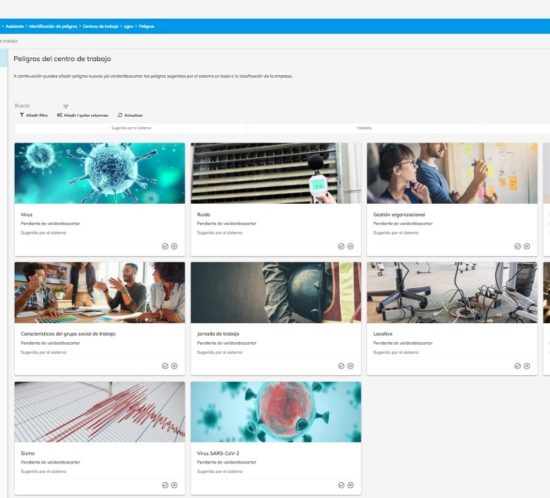Discard the Sismo hazard card
This screenshot has width=550, height=498.
tap(174, 485)
